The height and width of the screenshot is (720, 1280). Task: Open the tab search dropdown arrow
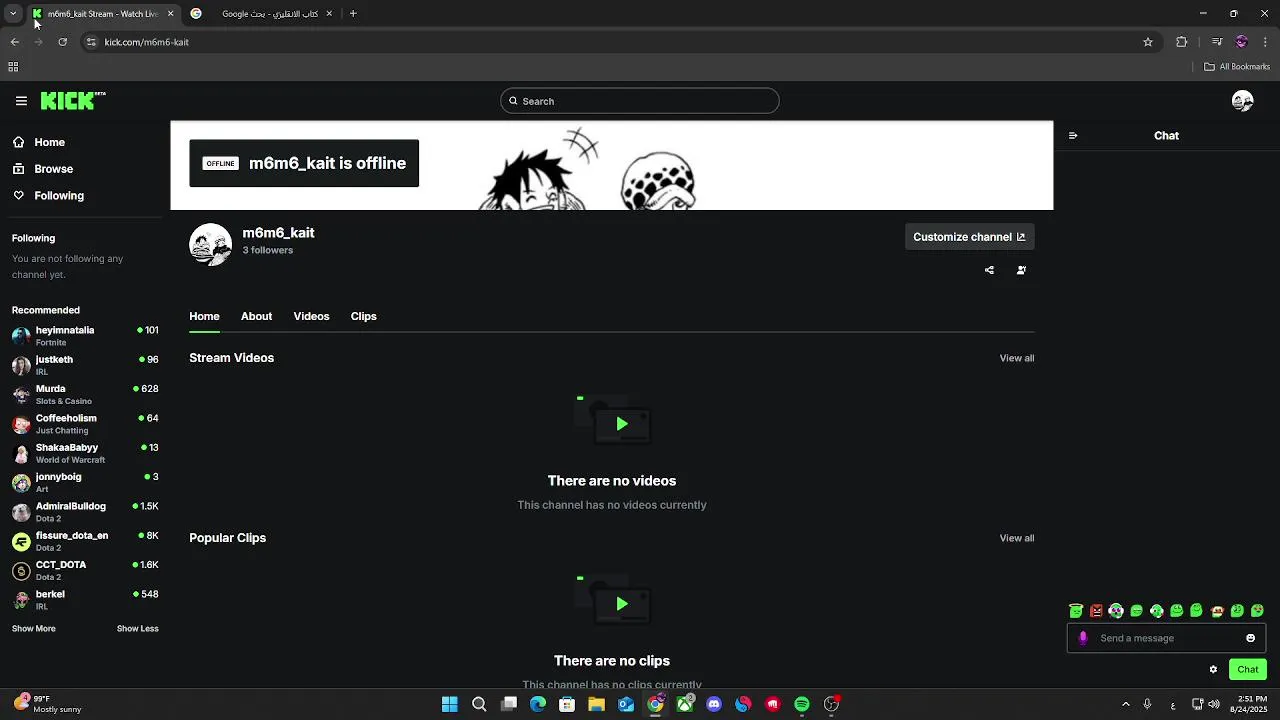12,14
